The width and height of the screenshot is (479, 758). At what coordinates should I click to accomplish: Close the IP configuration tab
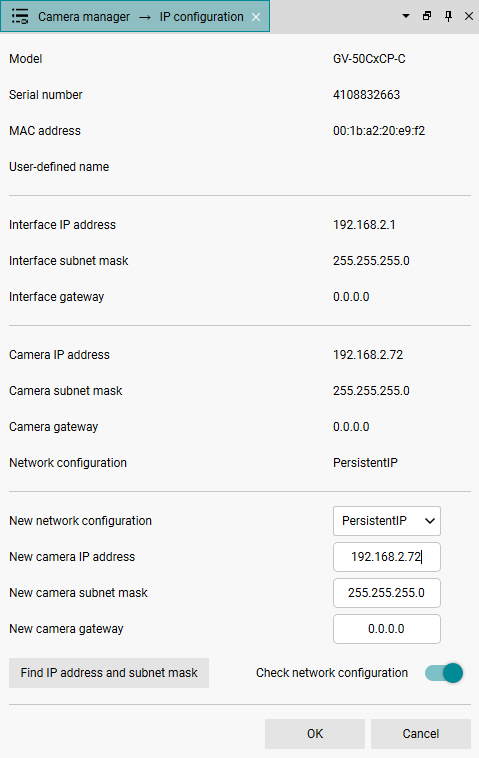pos(256,17)
